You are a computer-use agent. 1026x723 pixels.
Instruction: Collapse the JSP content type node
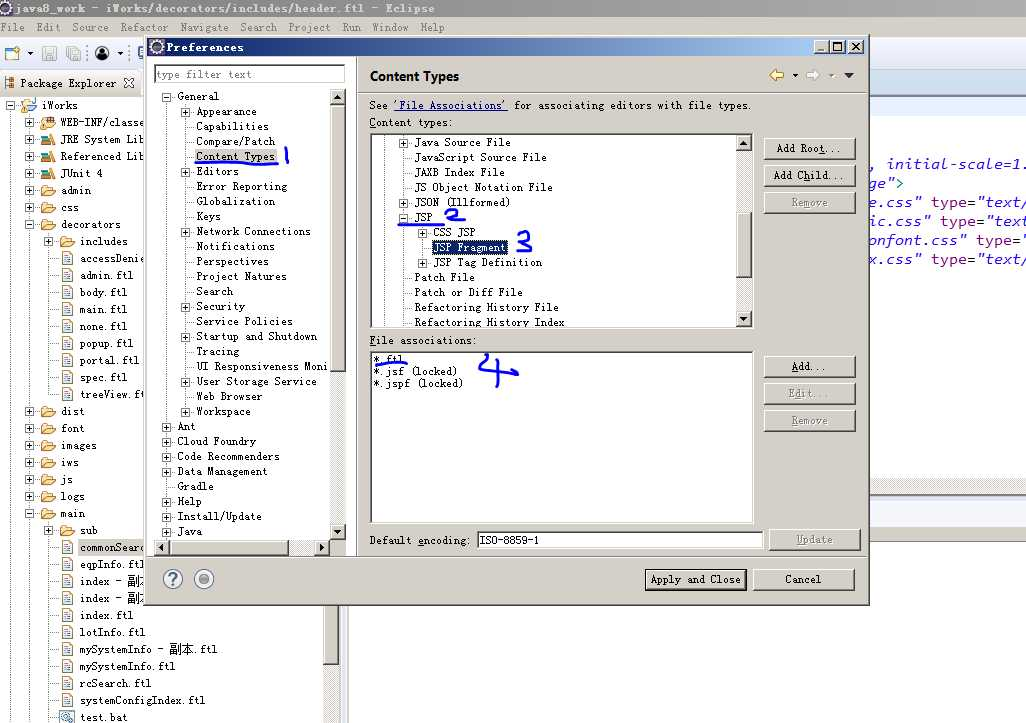click(x=404, y=218)
